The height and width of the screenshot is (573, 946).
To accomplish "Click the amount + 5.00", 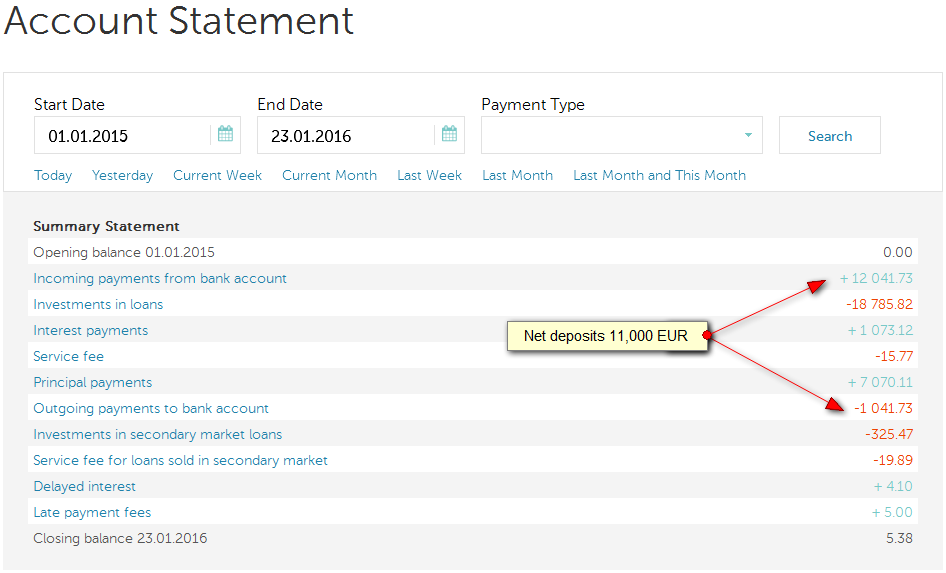I will tap(892, 512).
